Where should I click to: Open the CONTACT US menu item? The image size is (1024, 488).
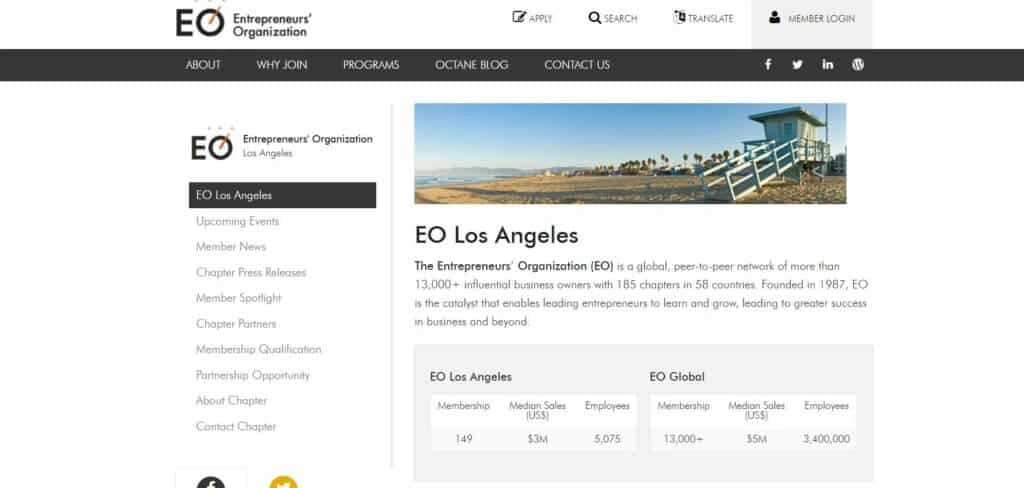(577, 65)
